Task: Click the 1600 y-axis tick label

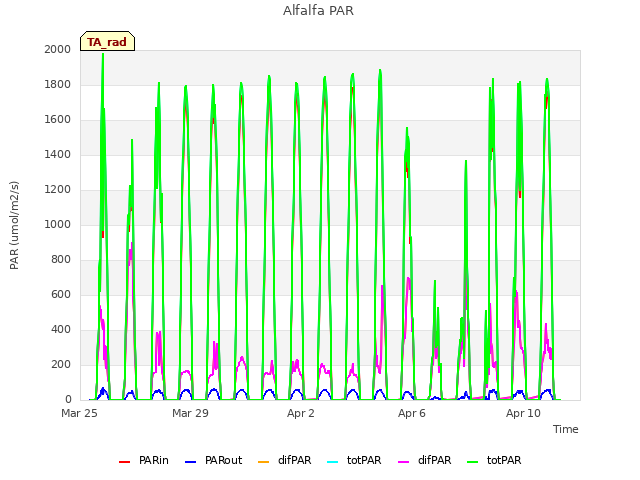Action: [x=58, y=120]
